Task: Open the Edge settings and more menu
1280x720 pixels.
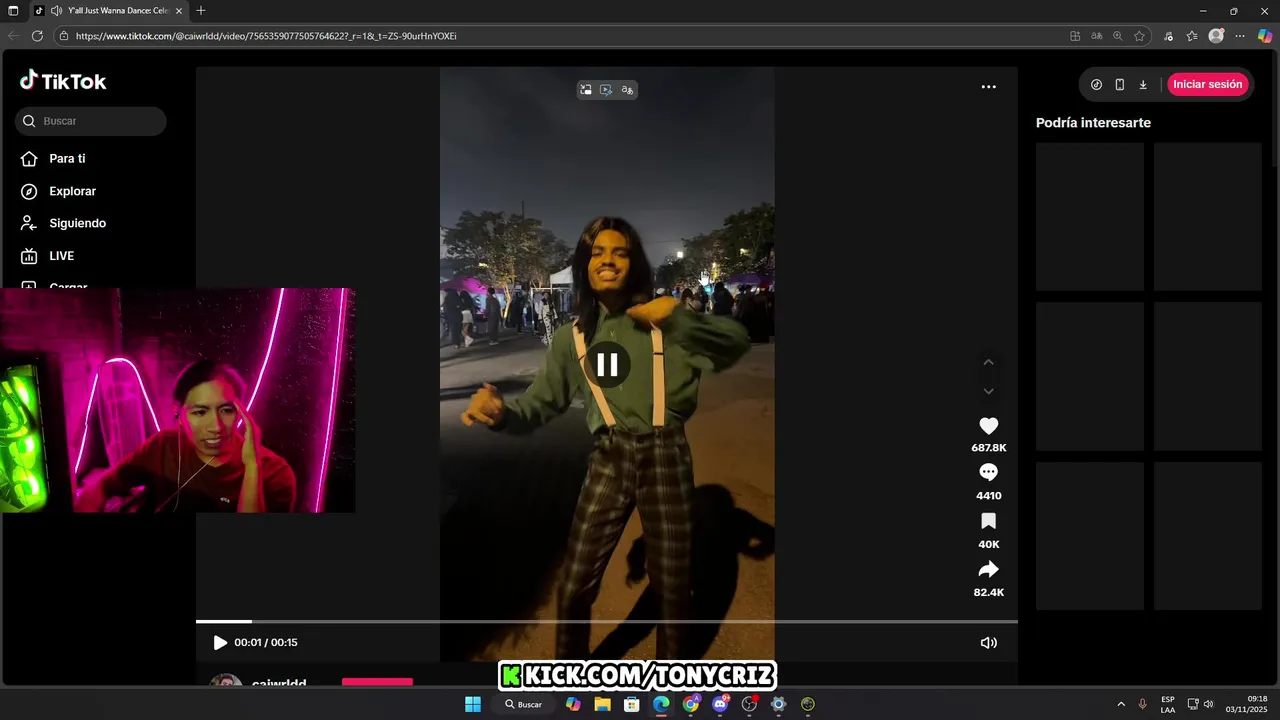Action: [x=1240, y=36]
